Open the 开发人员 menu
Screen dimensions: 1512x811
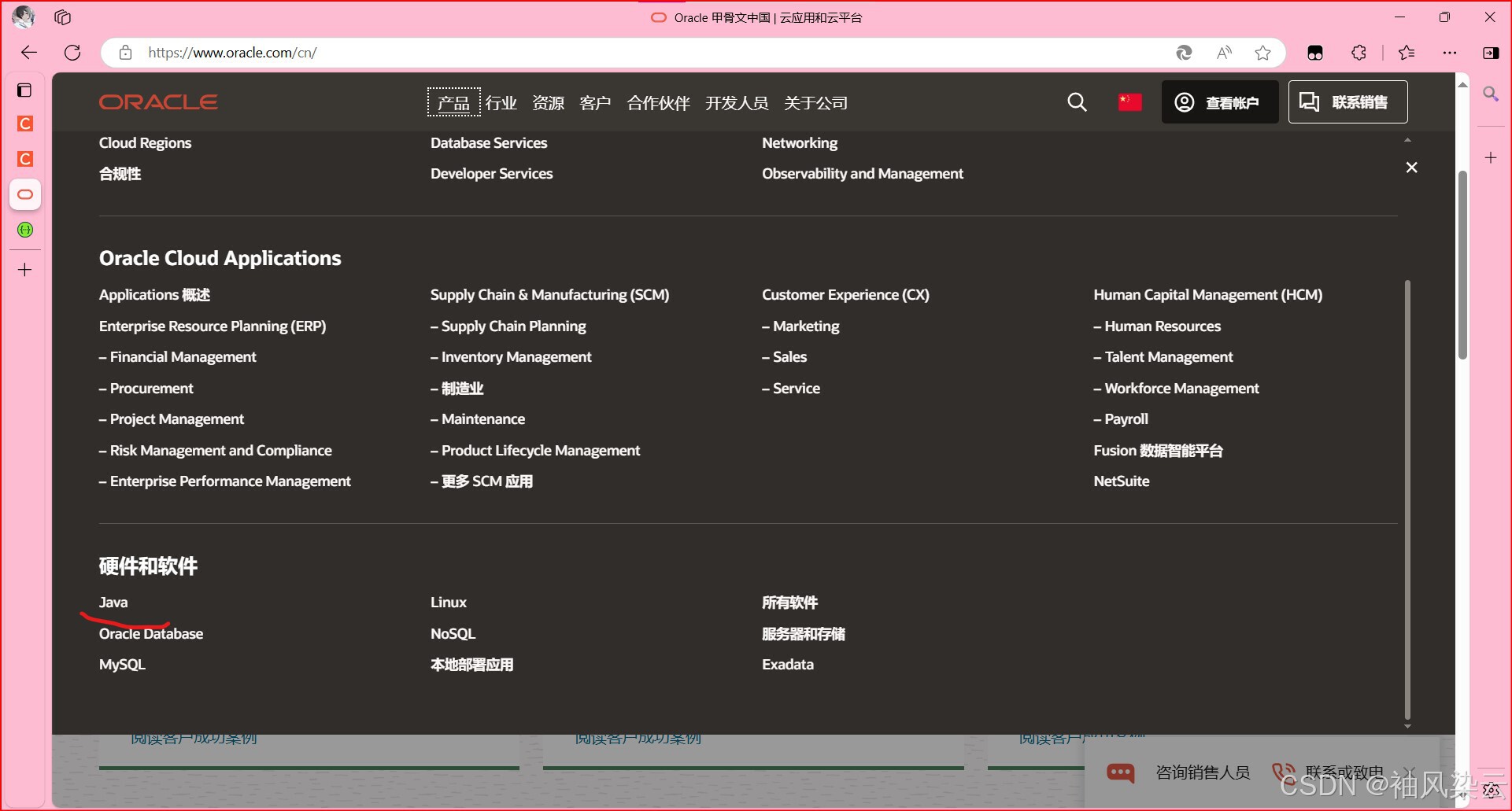click(737, 103)
